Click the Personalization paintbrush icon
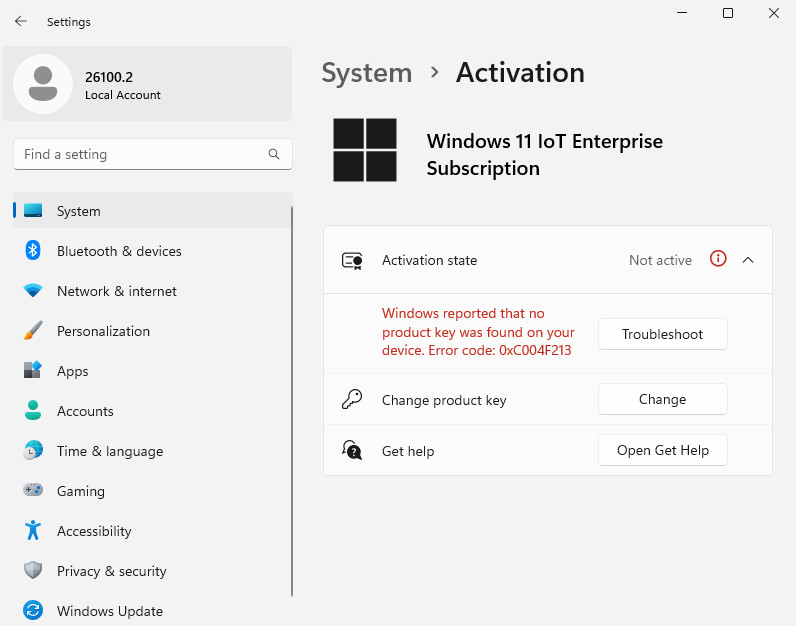Screen dimensions: 796x626 click(33, 331)
